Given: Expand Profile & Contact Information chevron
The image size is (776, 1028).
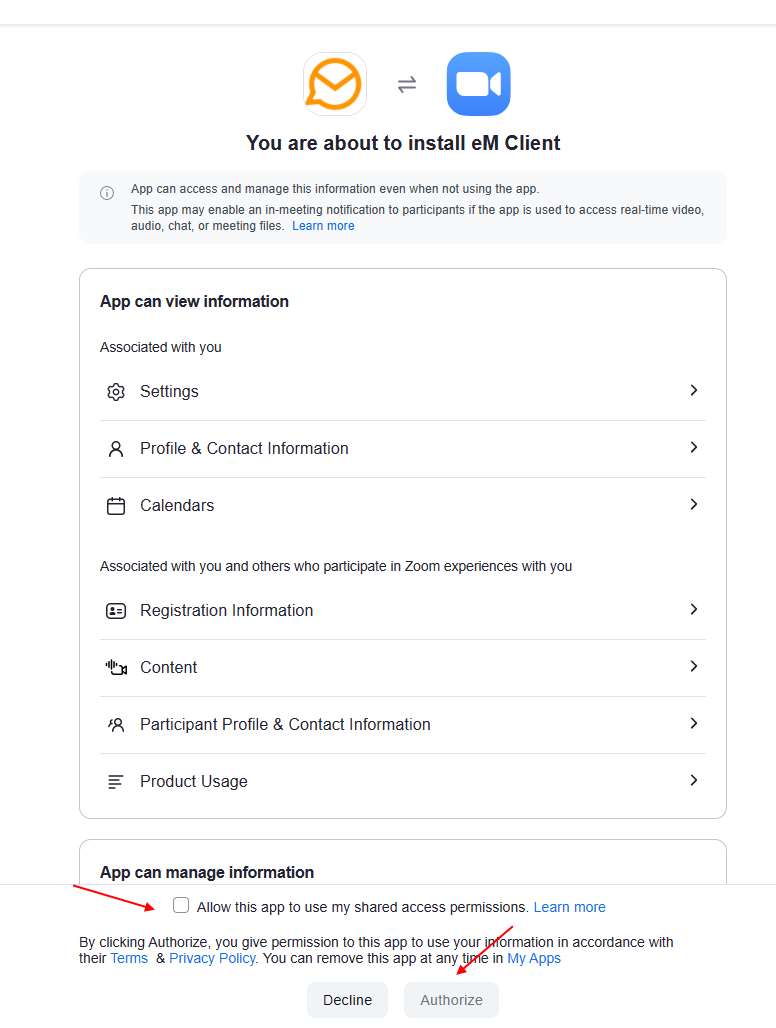Looking at the screenshot, I should point(693,448).
